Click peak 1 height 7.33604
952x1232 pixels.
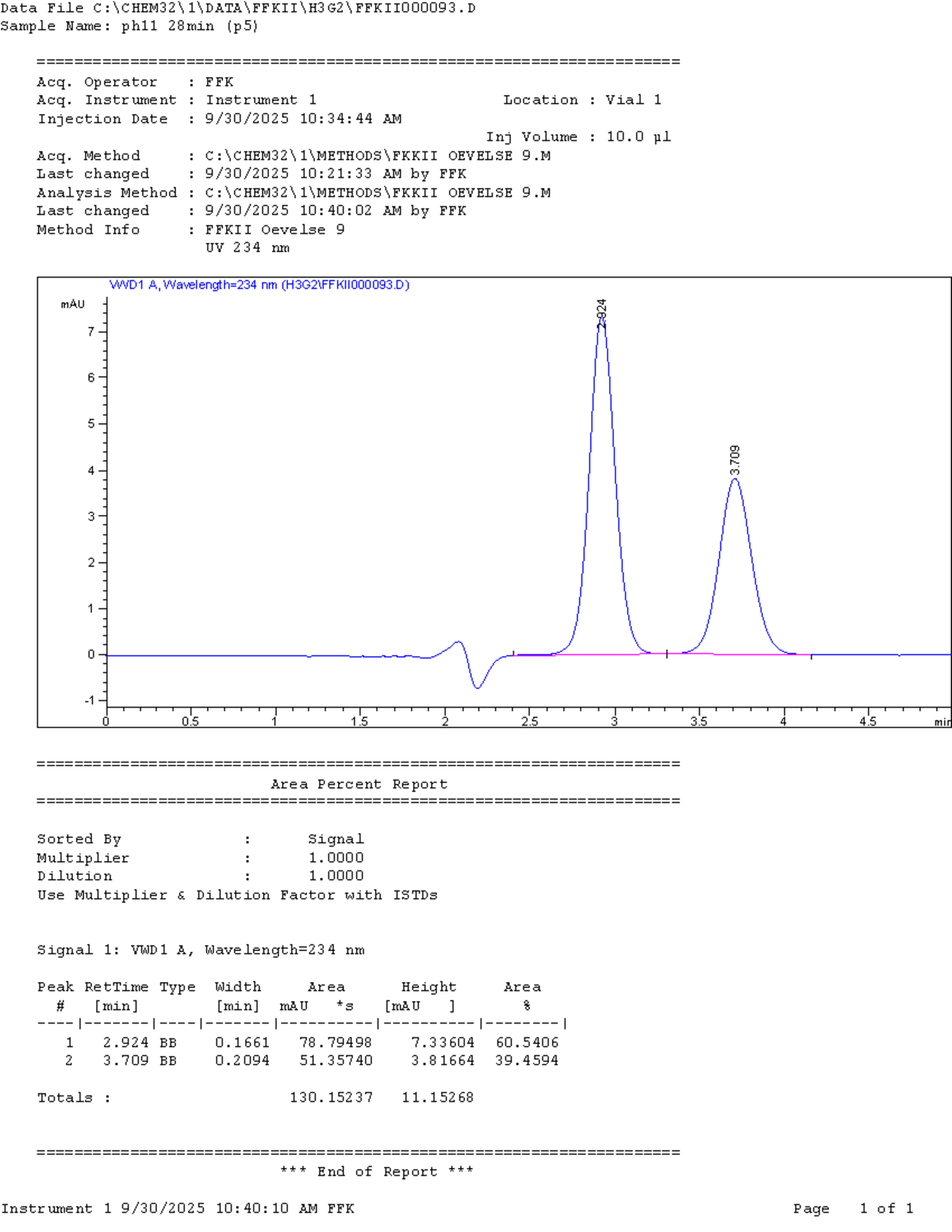pos(443,1042)
